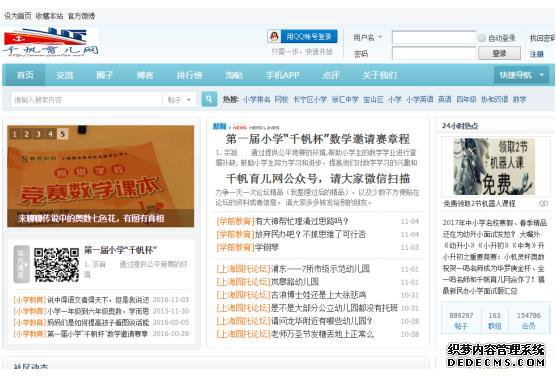Click the 注册 register link
The width and height of the screenshot is (556, 377).
click(x=536, y=54)
